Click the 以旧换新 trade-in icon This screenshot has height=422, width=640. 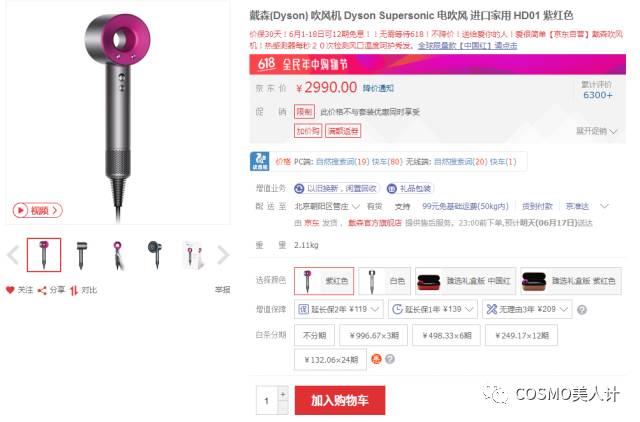(299, 188)
